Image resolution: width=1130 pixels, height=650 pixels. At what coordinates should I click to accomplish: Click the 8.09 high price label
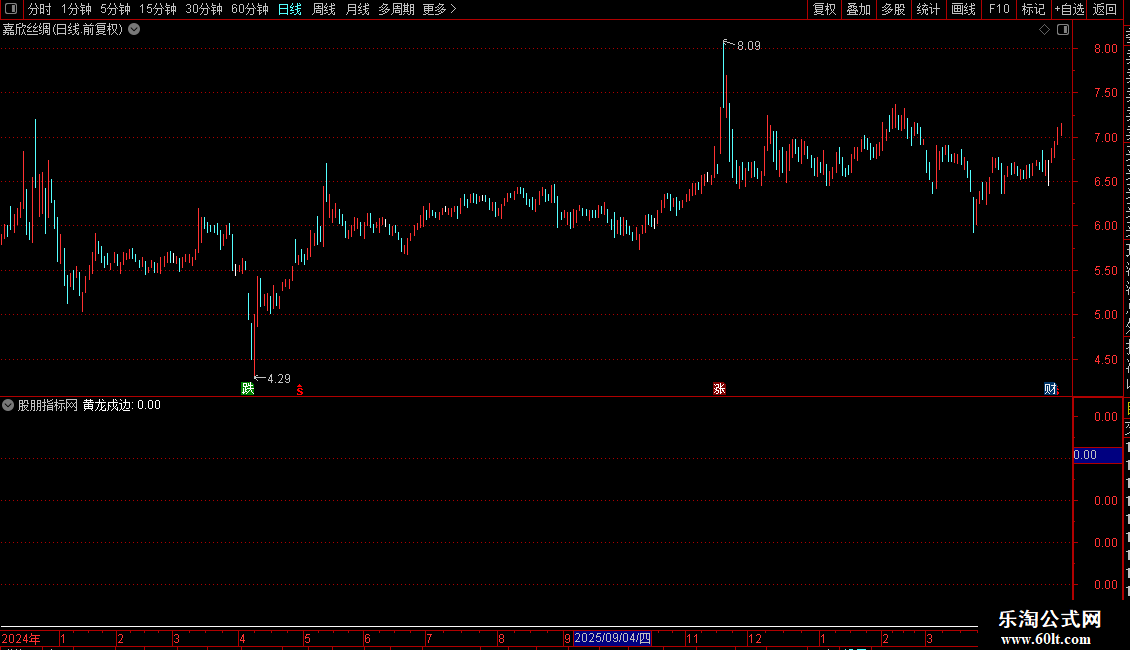(749, 46)
